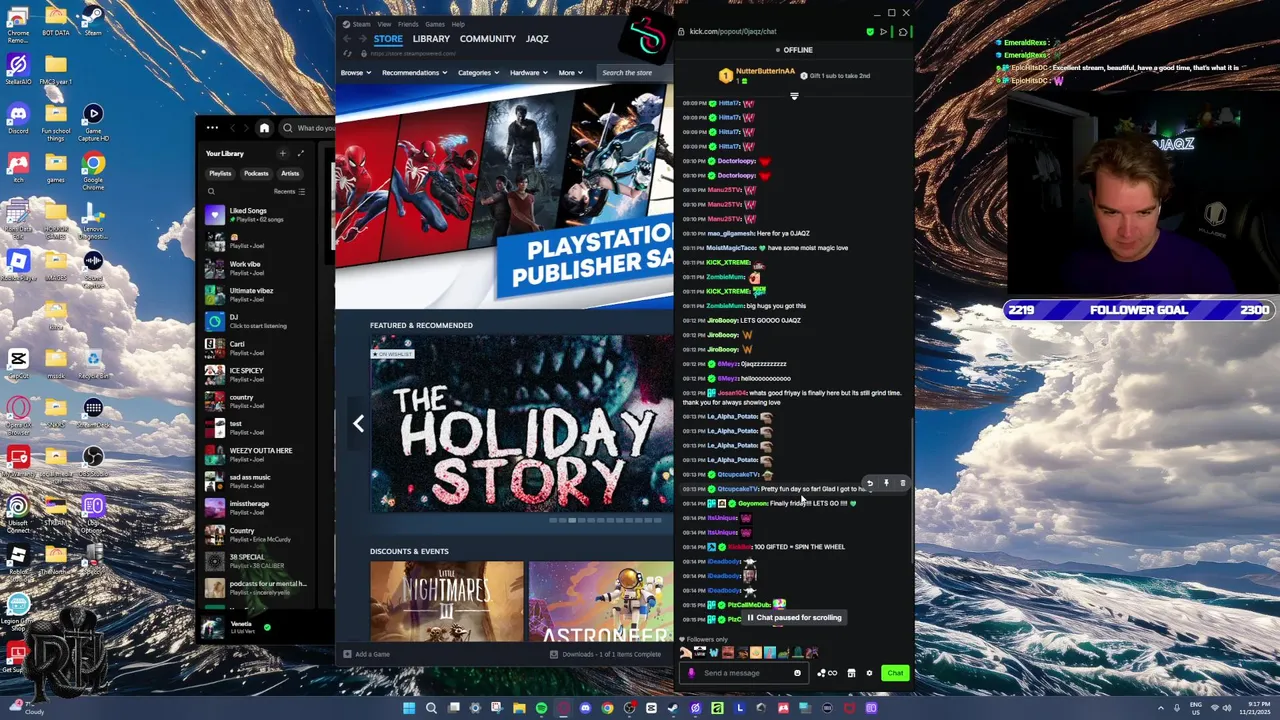Open Kick gift shop icon

pyautogui.click(x=851, y=673)
